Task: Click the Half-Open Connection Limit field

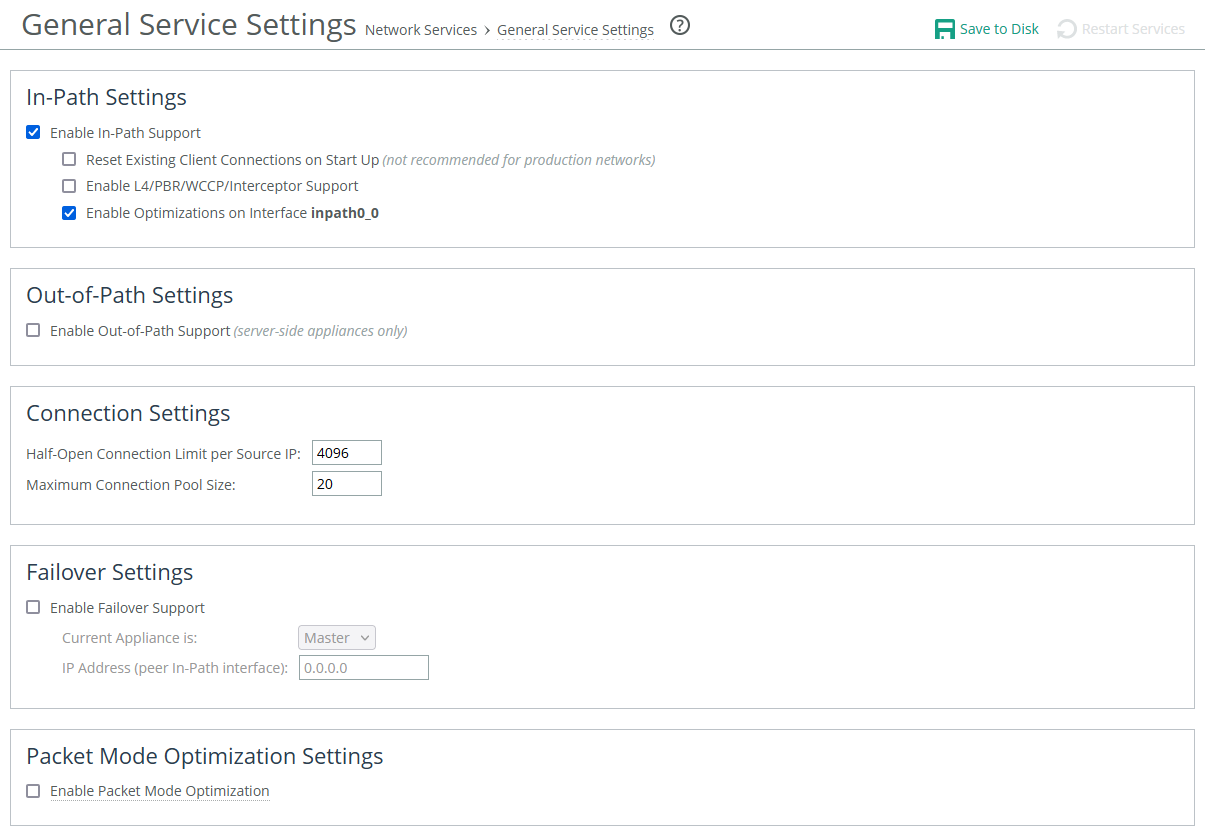Action: pyautogui.click(x=346, y=452)
